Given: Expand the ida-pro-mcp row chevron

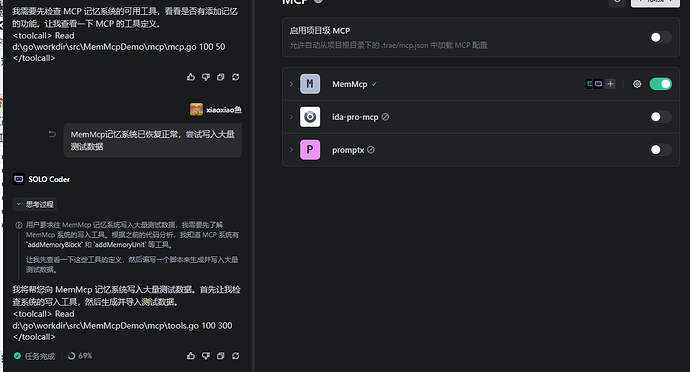Looking at the screenshot, I should pos(291,117).
